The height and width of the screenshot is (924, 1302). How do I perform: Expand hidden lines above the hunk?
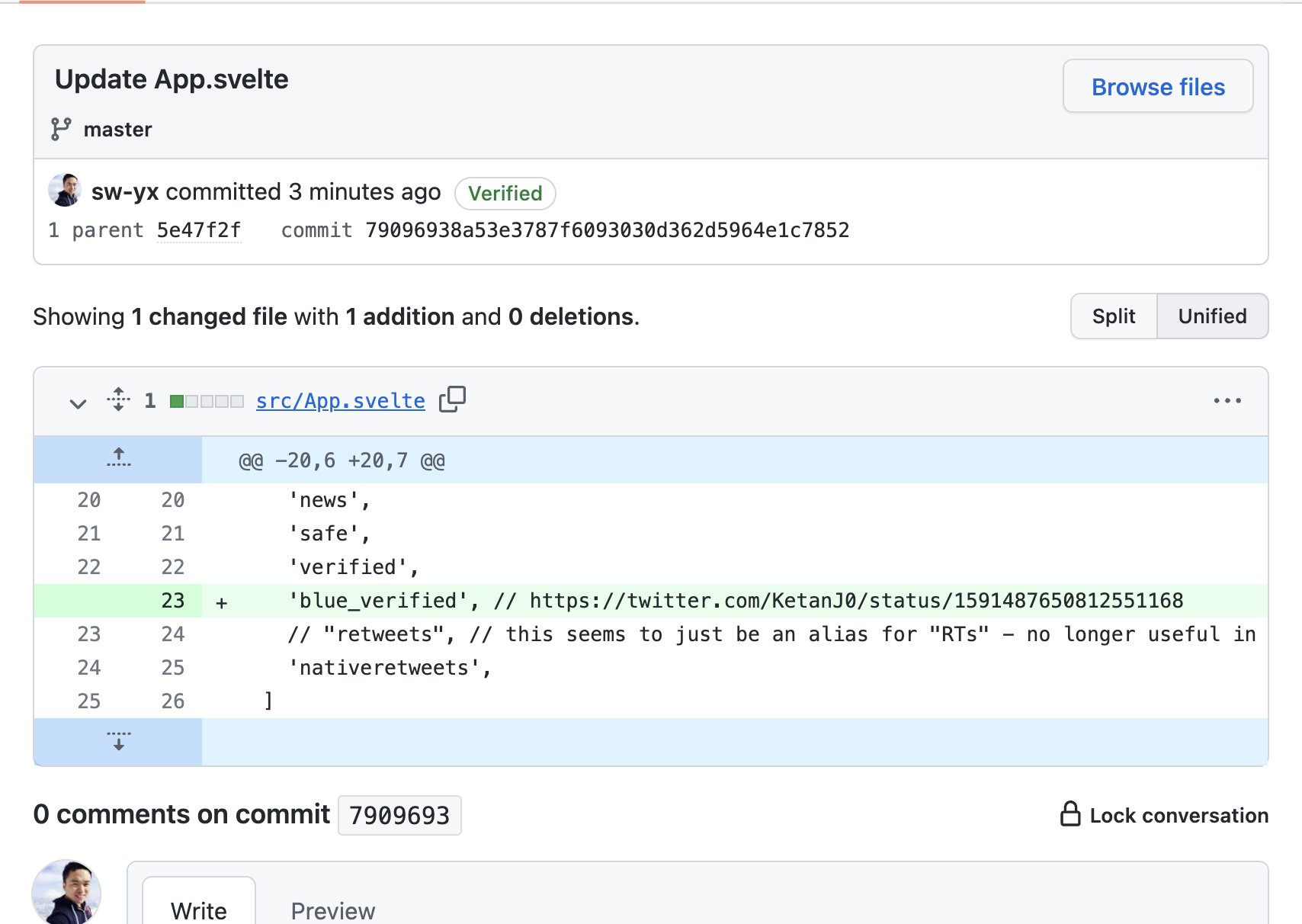point(118,459)
